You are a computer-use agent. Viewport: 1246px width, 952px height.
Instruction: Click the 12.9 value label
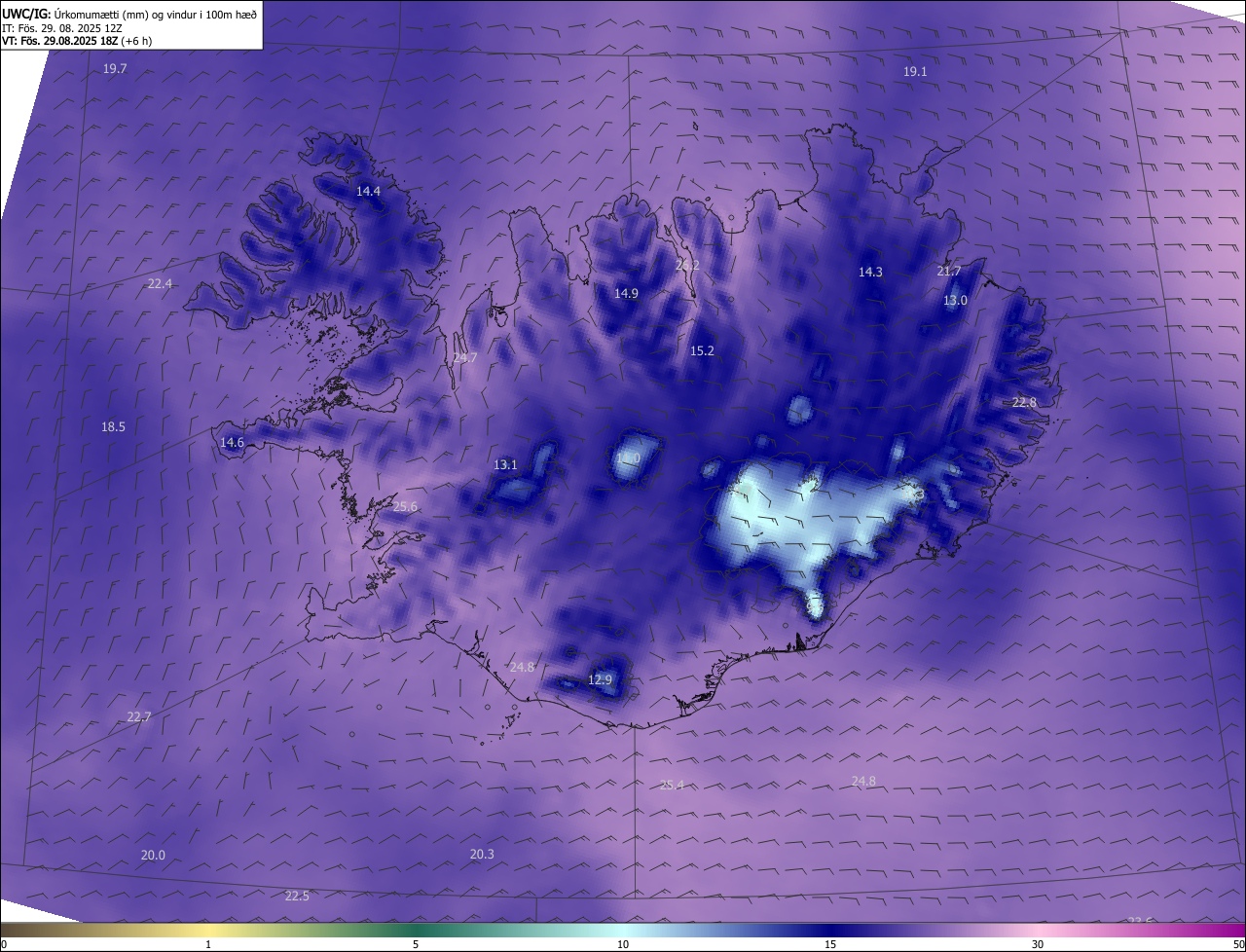point(601,680)
